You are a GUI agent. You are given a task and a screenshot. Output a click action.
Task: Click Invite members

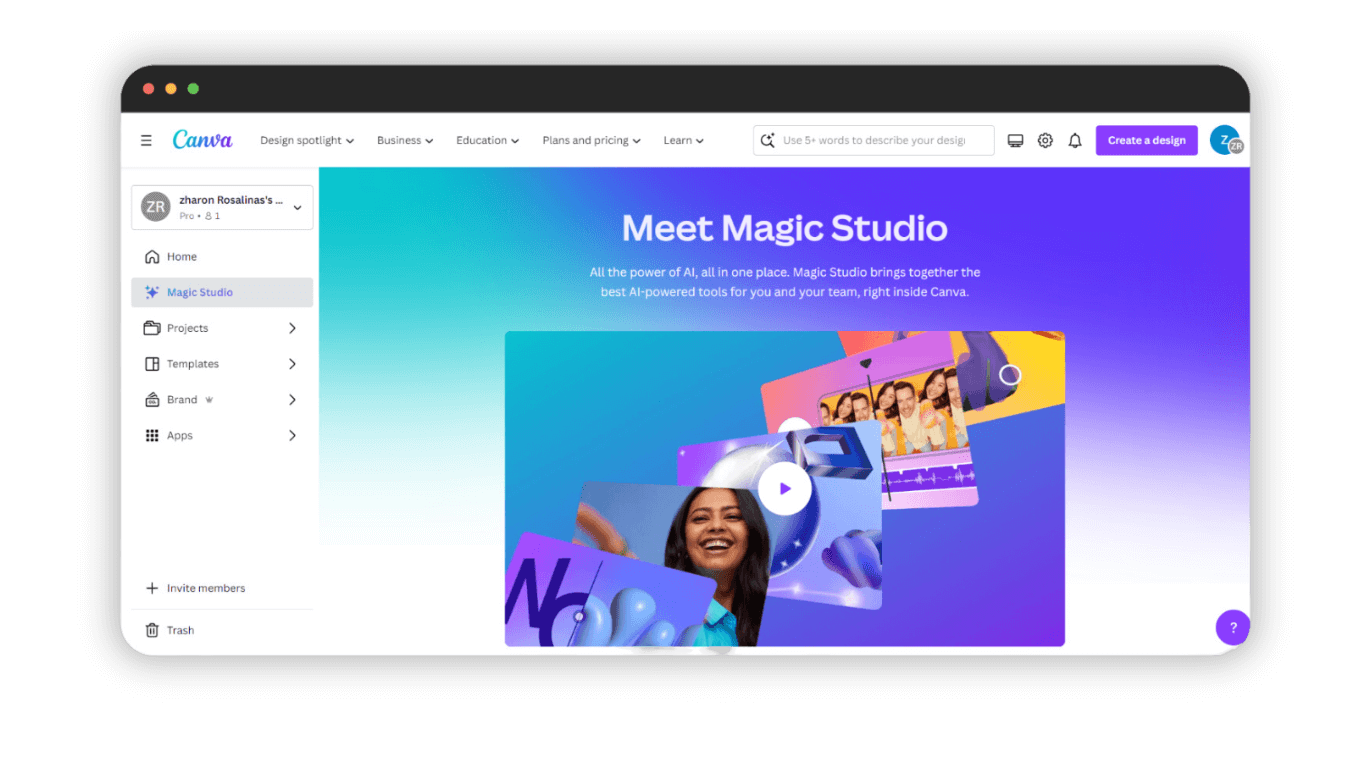[x=194, y=588]
